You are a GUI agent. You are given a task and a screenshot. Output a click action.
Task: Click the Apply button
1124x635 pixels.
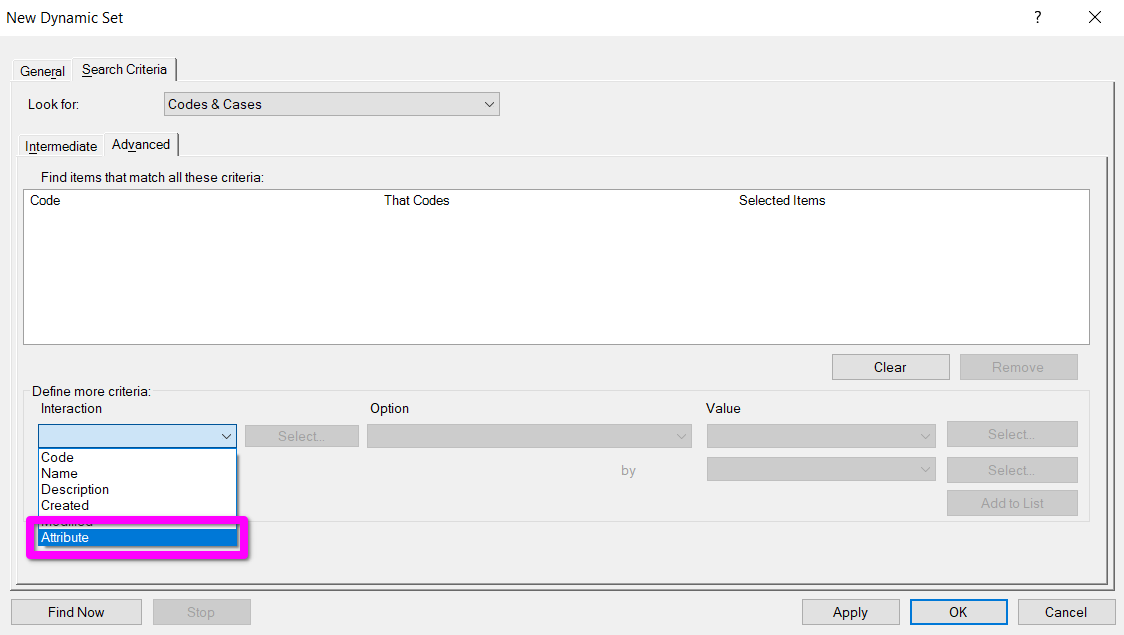850,612
